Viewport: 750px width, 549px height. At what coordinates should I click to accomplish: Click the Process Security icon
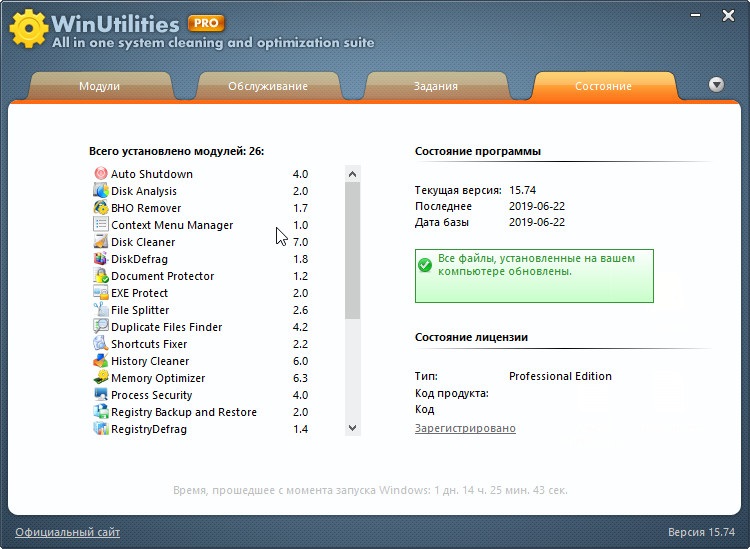[x=100, y=395]
